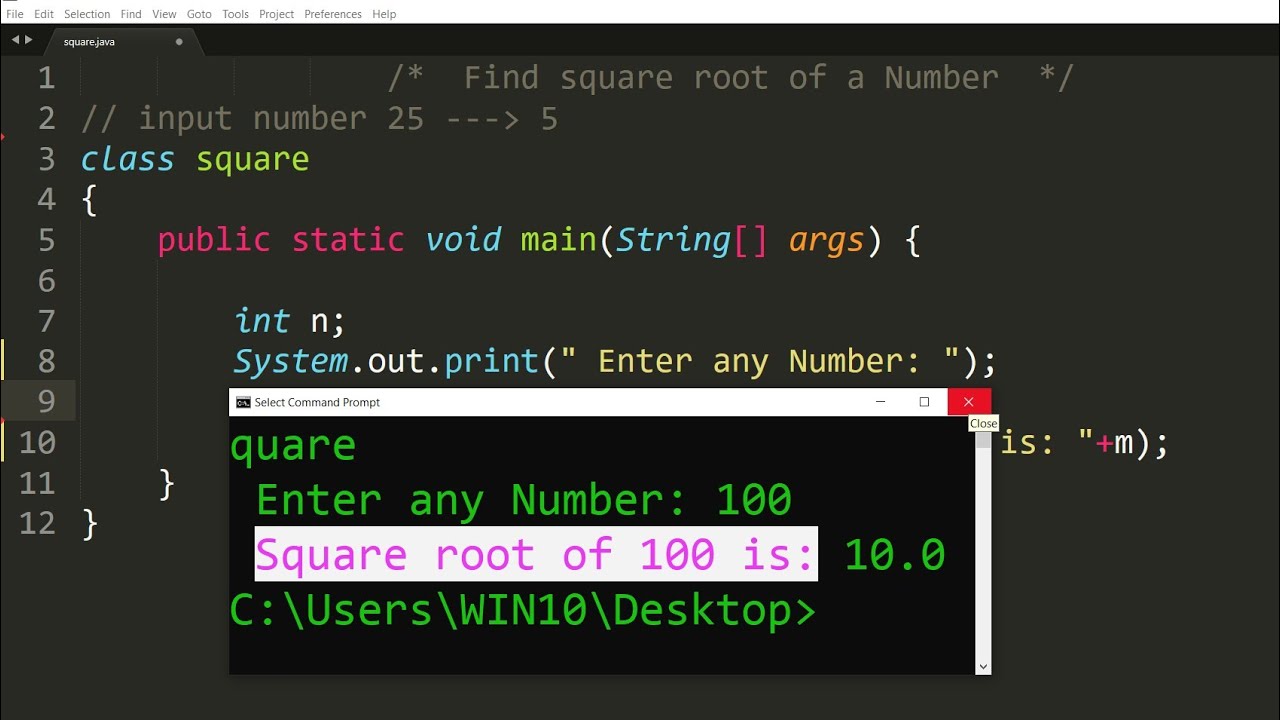Image resolution: width=1280 pixels, height=720 pixels.
Task: Click the method name 'main'
Action: (x=558, y=240)
